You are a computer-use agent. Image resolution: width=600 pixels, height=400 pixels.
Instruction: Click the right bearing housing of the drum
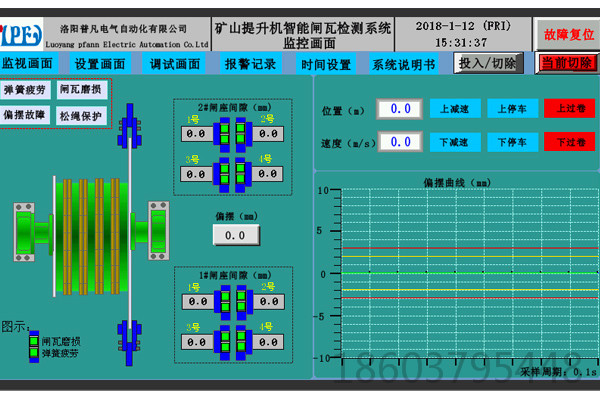157,232
